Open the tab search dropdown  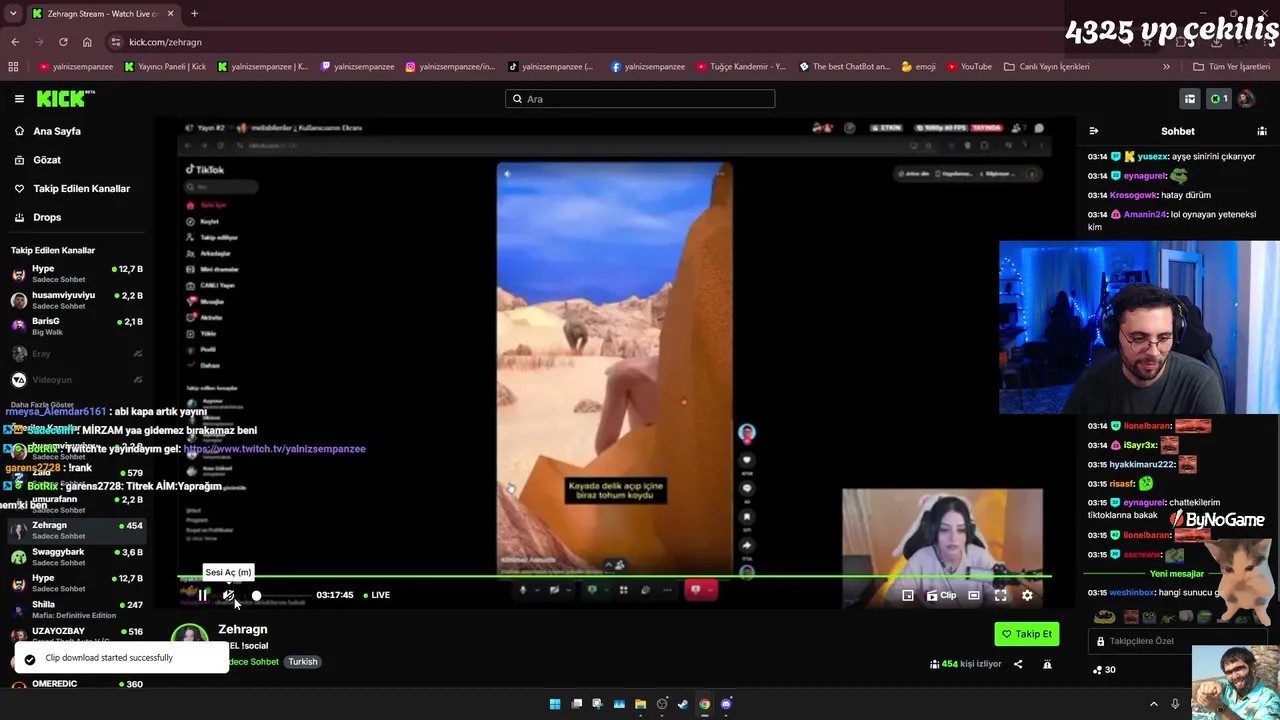[x=14, y=14]
